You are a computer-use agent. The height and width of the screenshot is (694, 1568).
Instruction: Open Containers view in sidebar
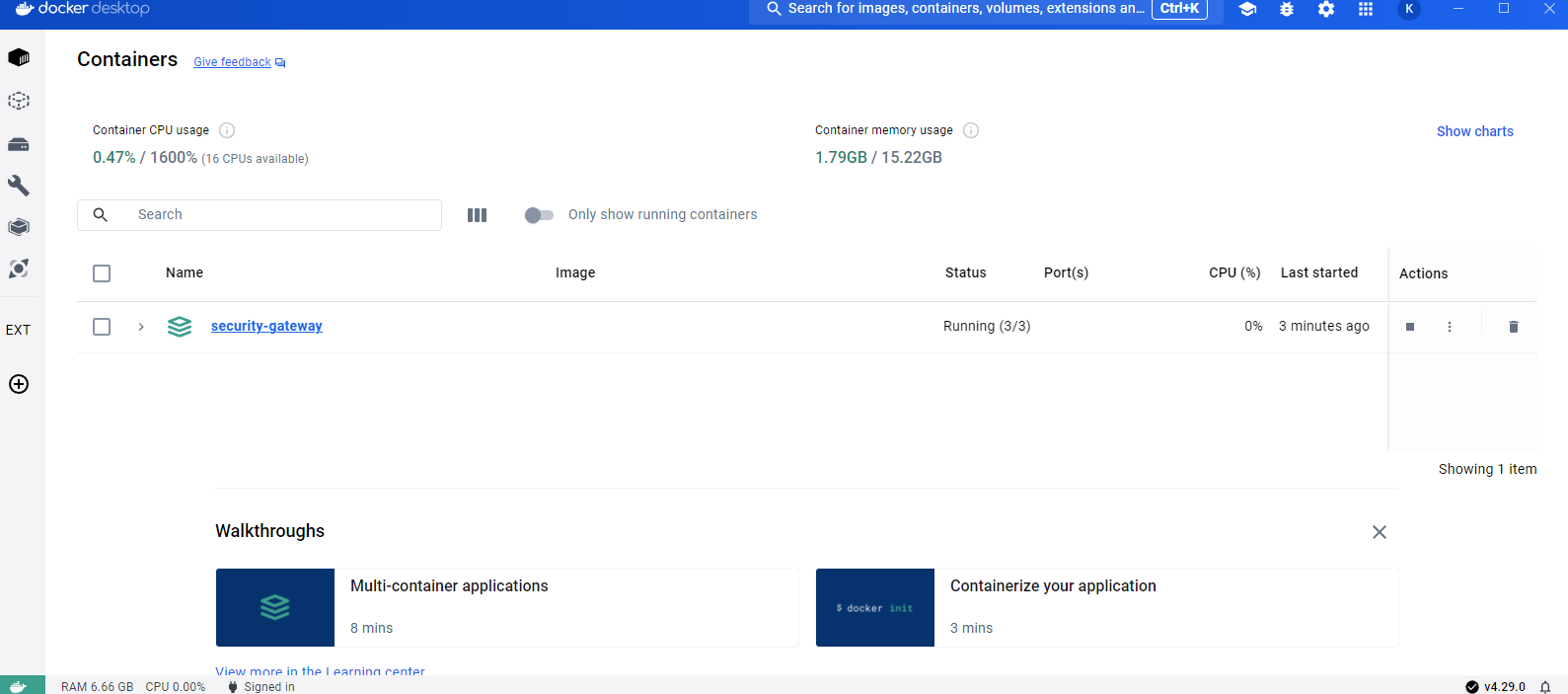[19, 57]
